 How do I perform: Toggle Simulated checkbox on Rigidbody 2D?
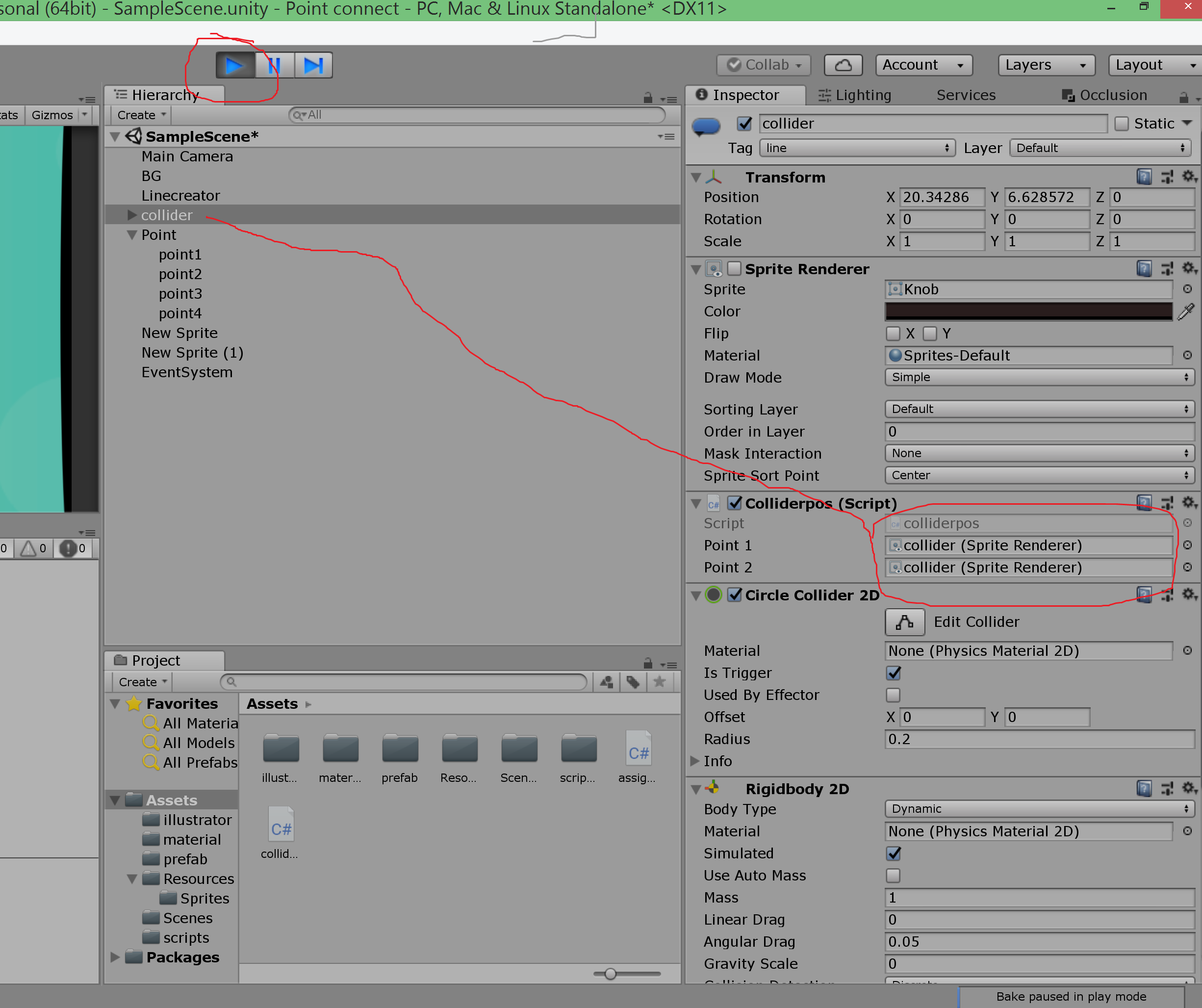[893, 854]
